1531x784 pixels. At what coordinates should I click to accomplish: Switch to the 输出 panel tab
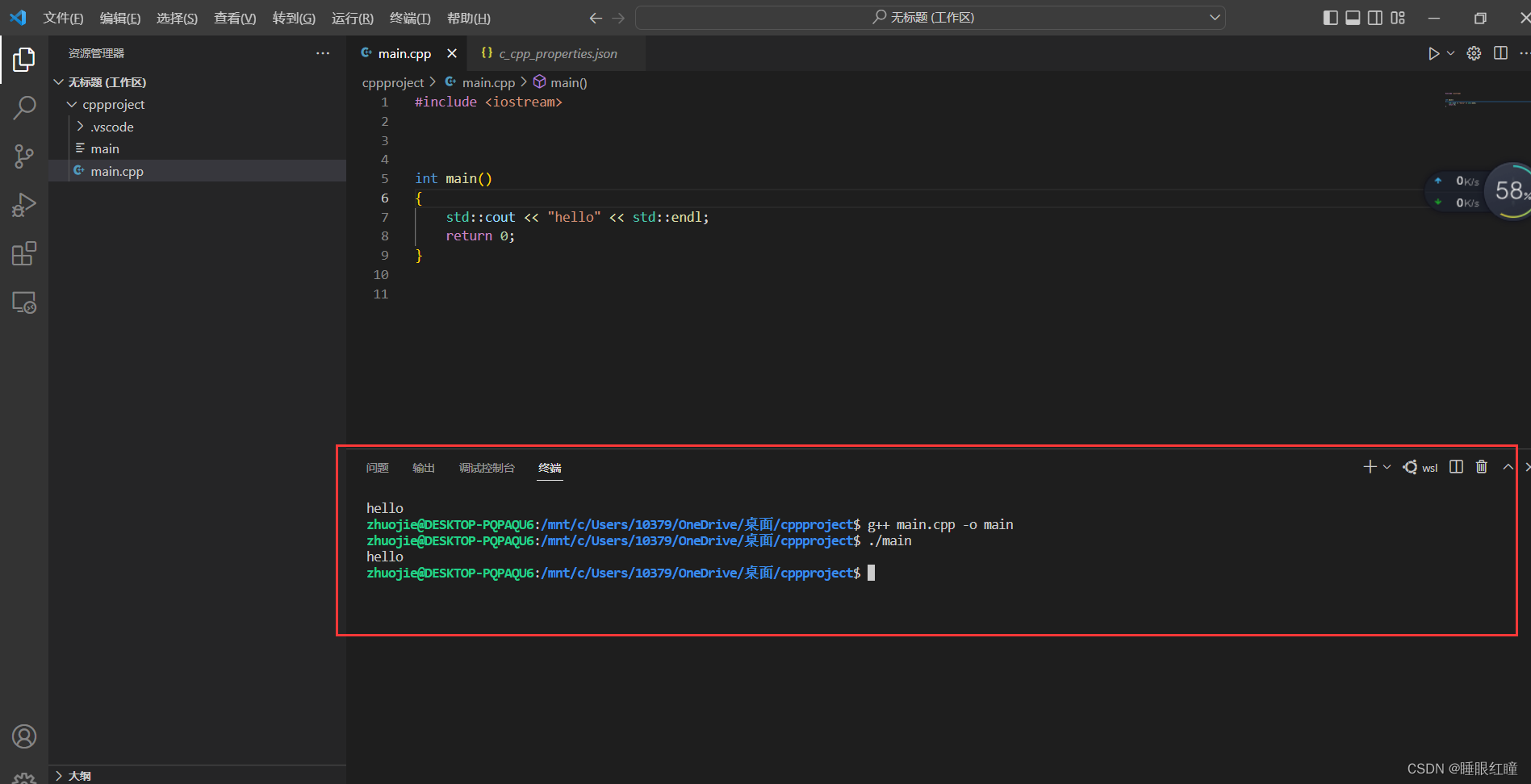click(424, 468)
